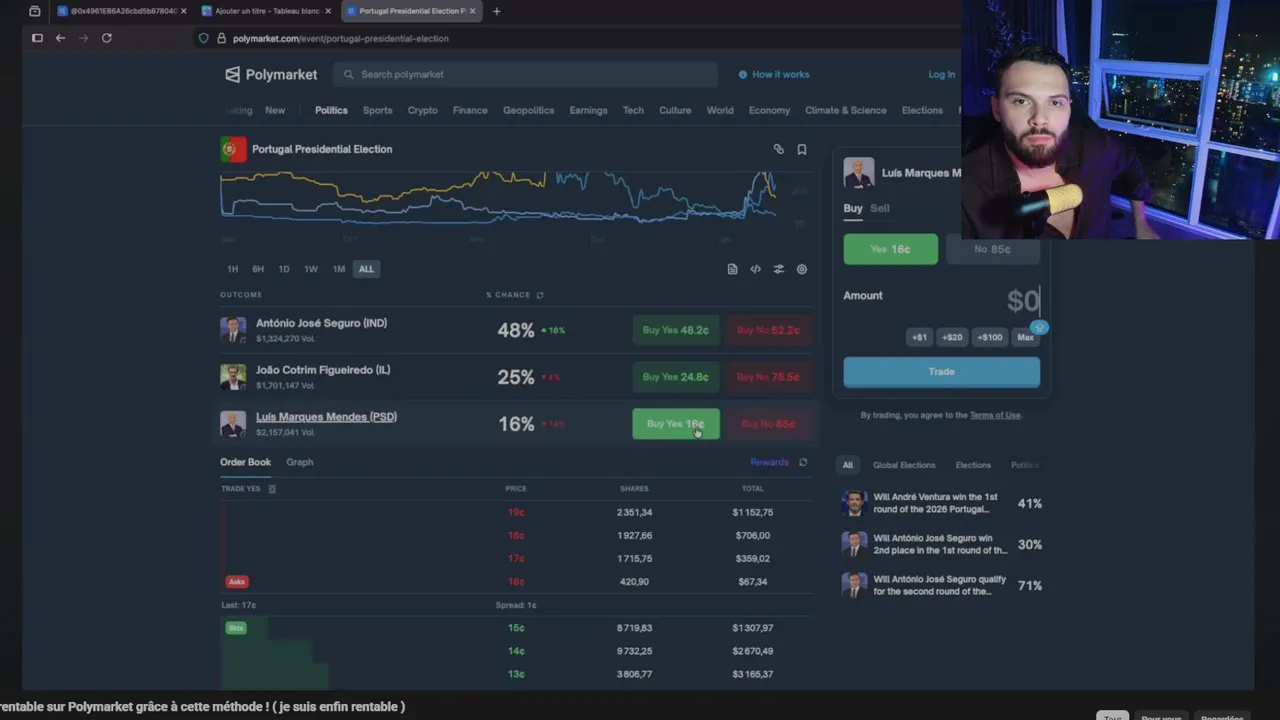Screen dimensions: 1280x720
Task: Select the 1D chart range
Action: (x=284, y=269)
